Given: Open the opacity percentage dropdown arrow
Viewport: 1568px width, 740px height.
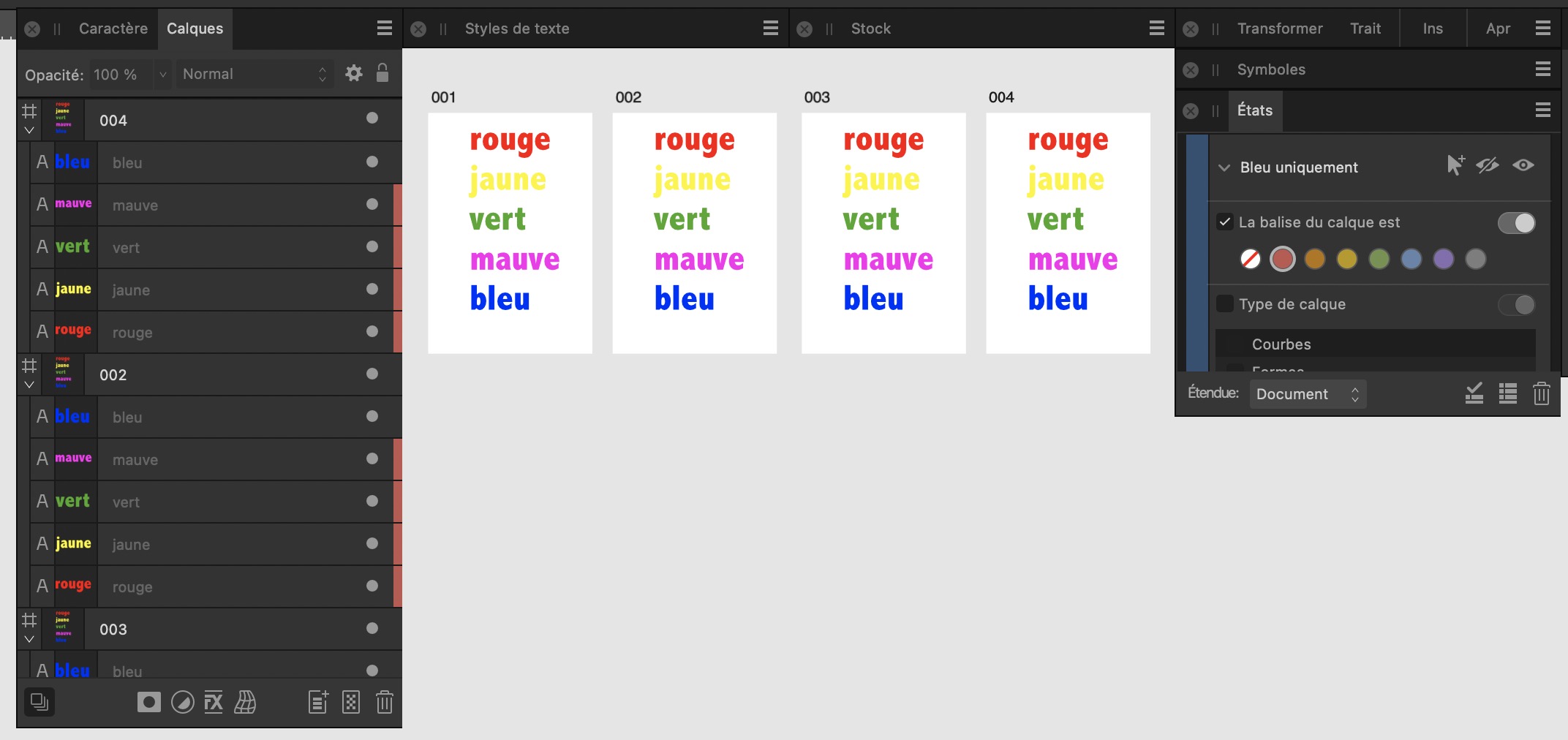Looking at the screenshot, I should tap(162, 74).
